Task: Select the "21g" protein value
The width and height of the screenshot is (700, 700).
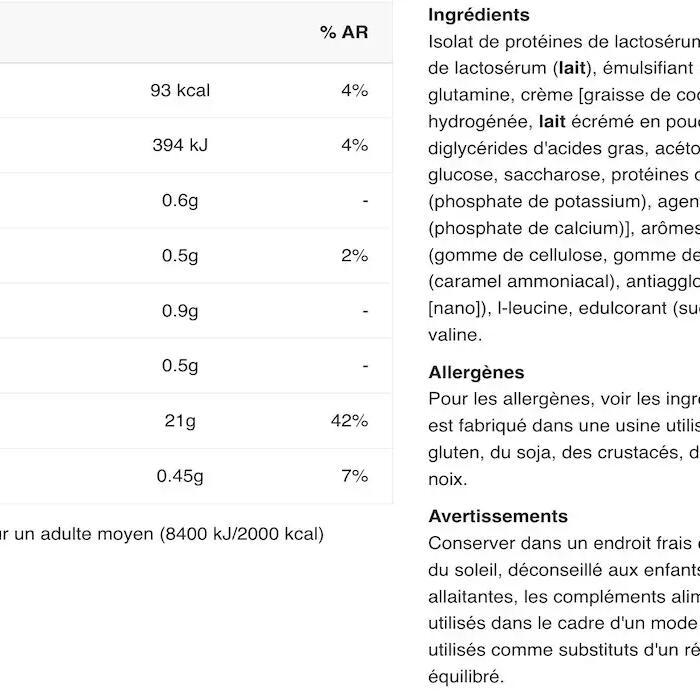Action: [180, 421]
